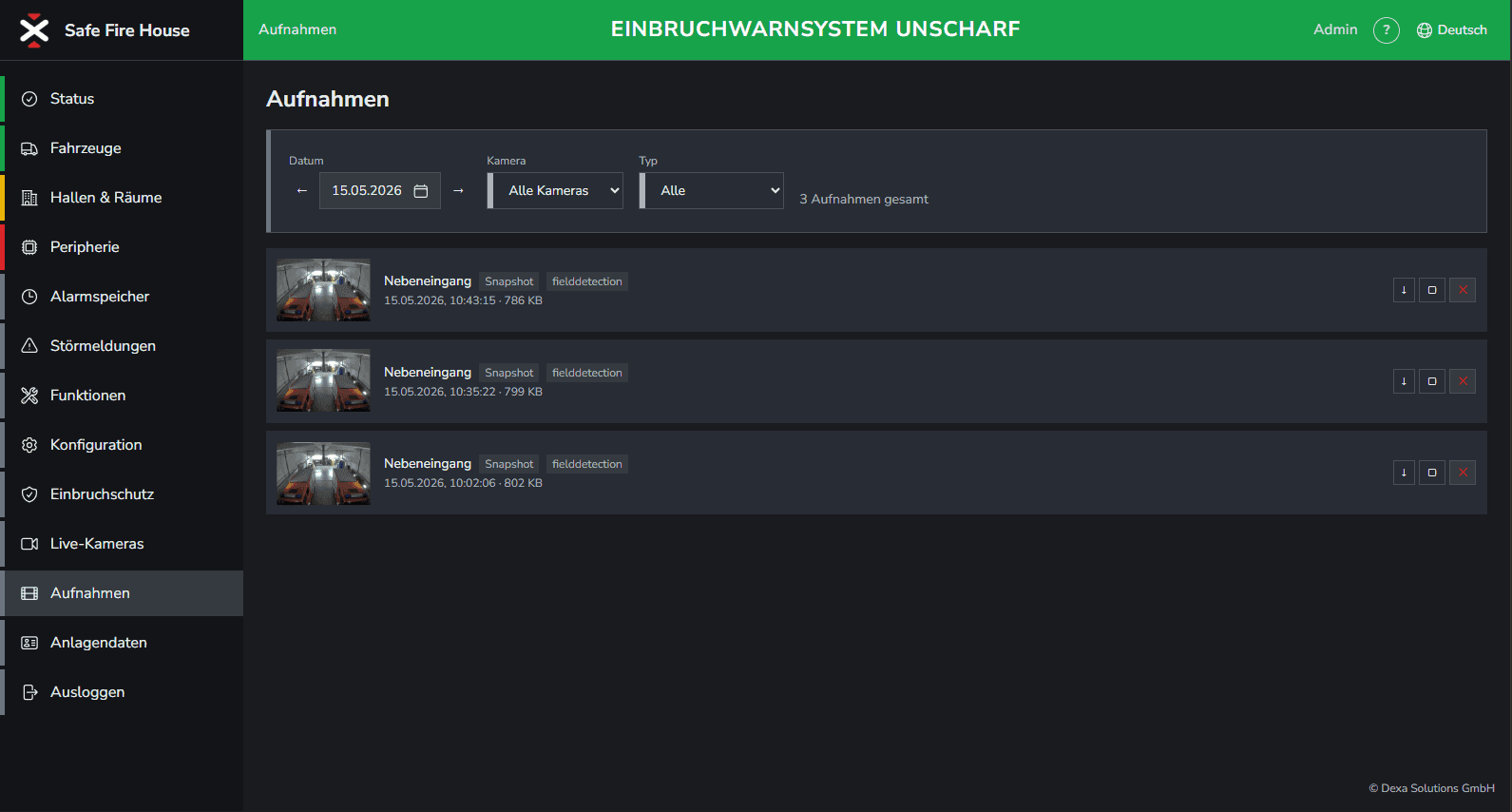
Task: Open thumbnail of 10:35:22 snapshot
Action: [323, 381]
